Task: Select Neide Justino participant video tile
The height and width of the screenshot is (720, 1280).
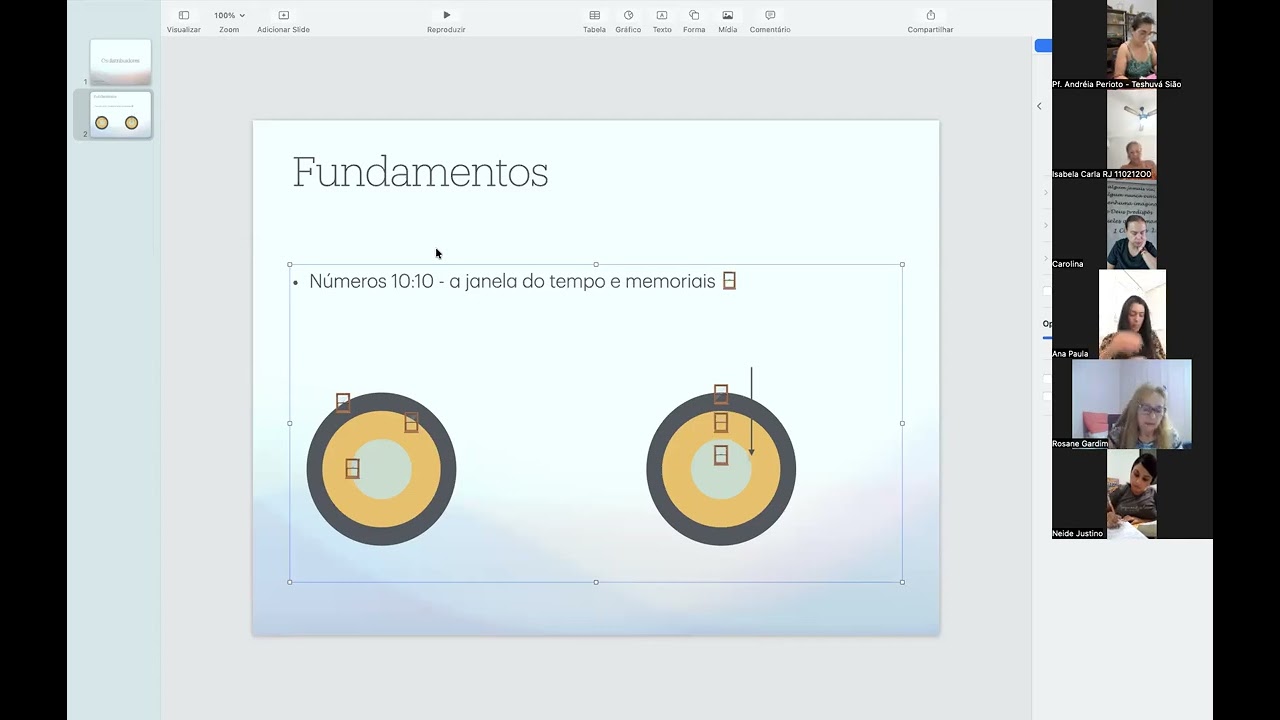Action: click(1131, 495)
